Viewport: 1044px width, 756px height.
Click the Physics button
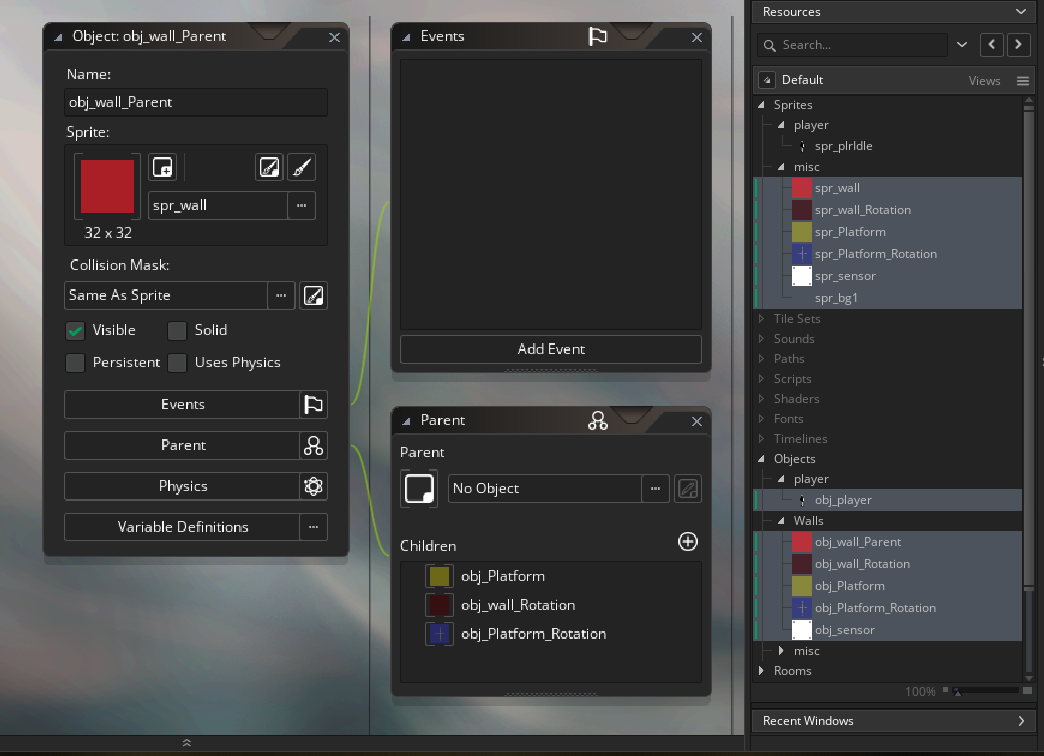pyautogui.click(x=182, y=486)
